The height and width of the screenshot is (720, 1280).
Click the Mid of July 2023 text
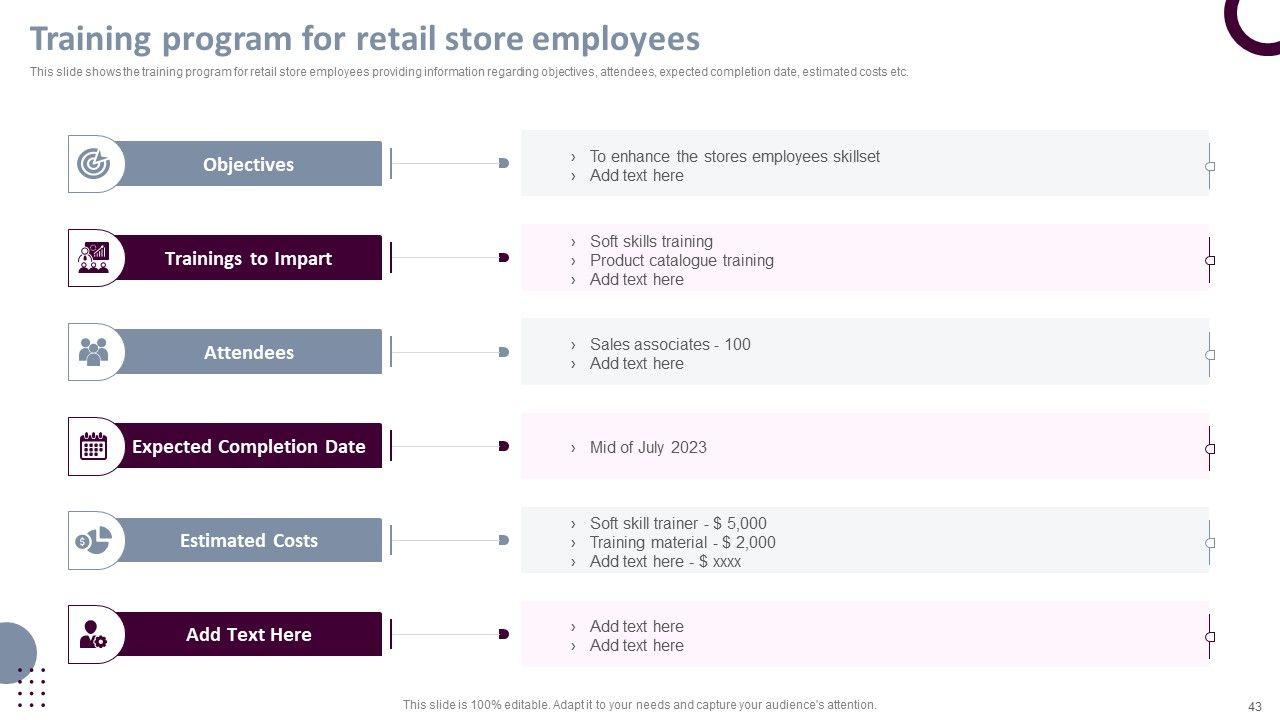point(648,447)
